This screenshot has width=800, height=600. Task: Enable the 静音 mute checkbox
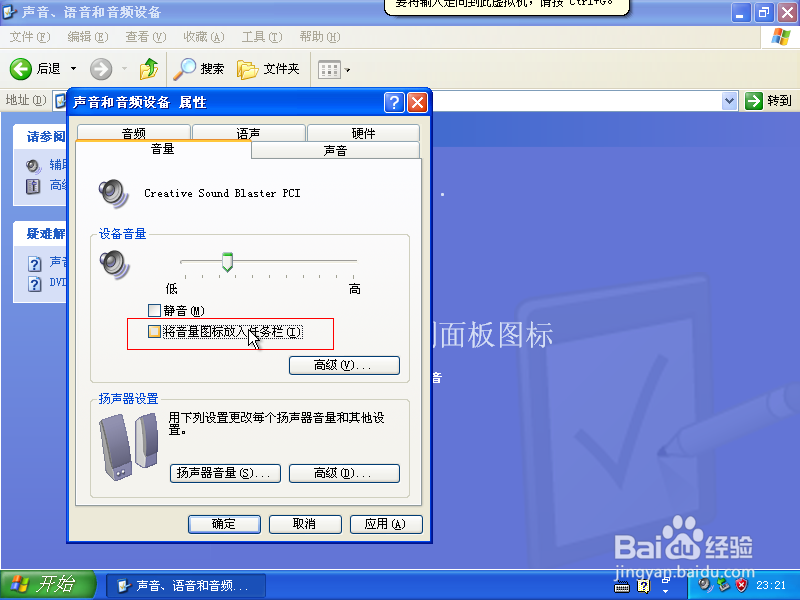pyautogui.click(x=153, y=311)
